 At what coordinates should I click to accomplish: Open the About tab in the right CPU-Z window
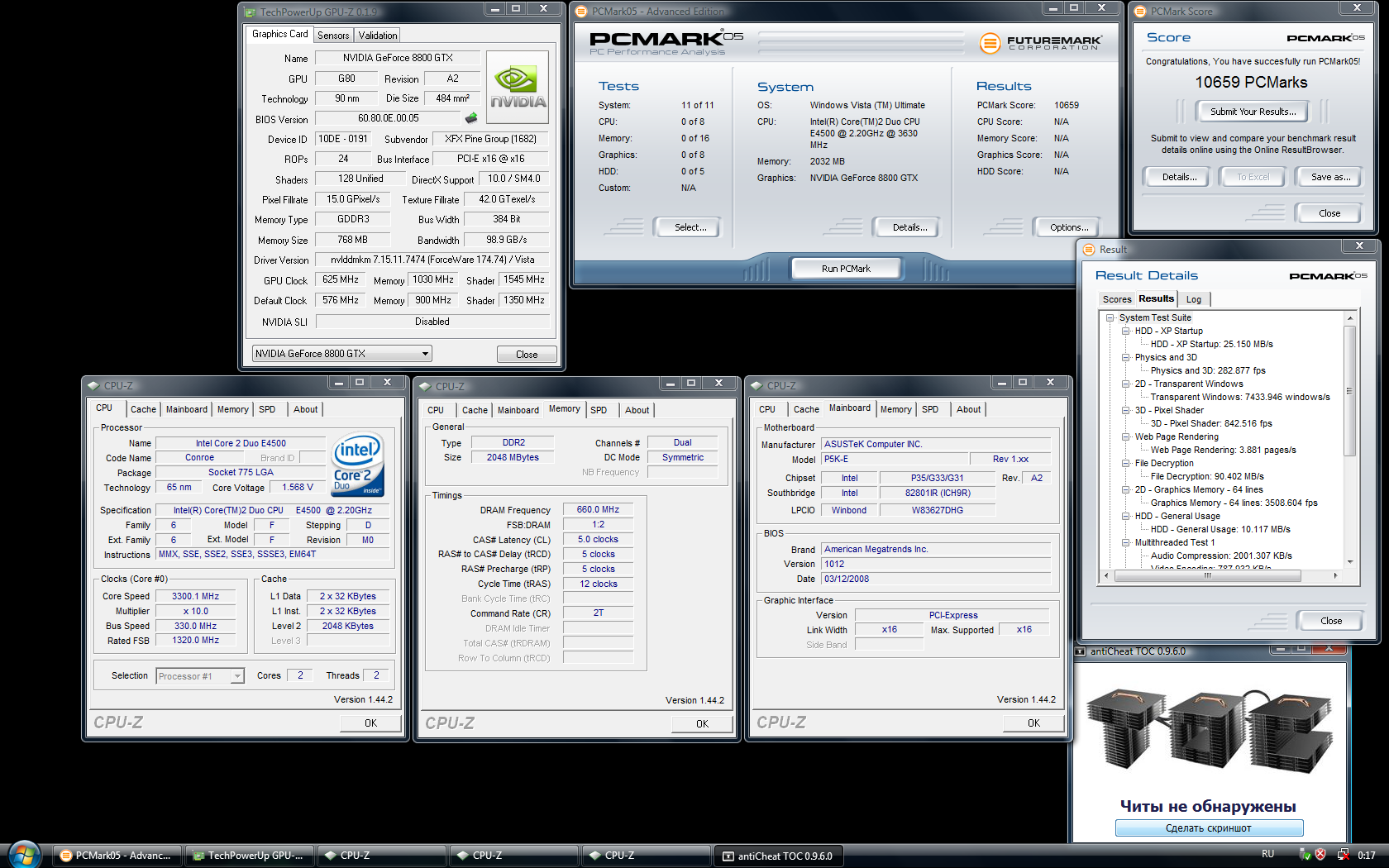pos(968,409)
